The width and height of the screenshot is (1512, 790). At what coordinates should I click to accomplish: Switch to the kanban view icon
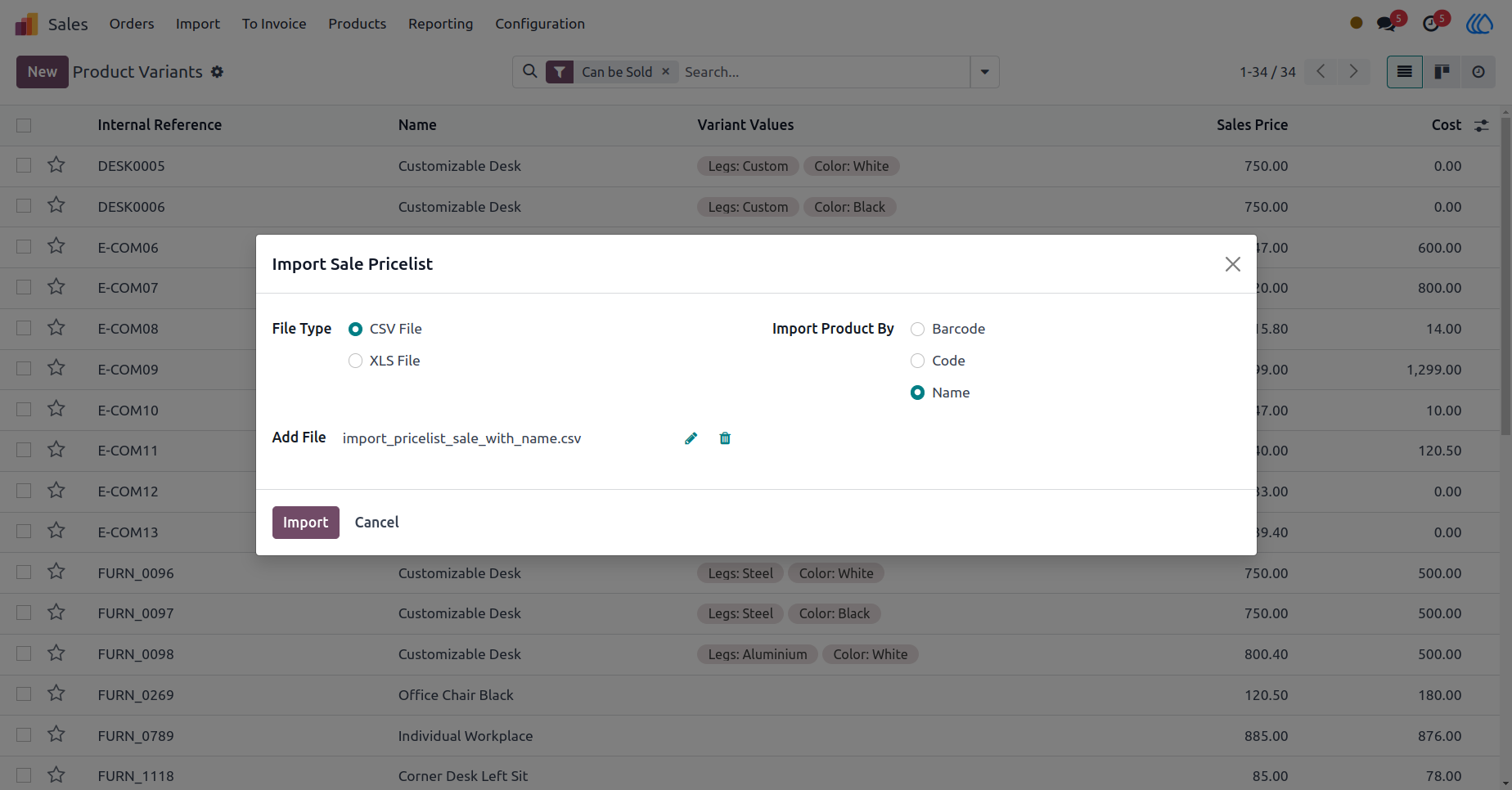1442,72
